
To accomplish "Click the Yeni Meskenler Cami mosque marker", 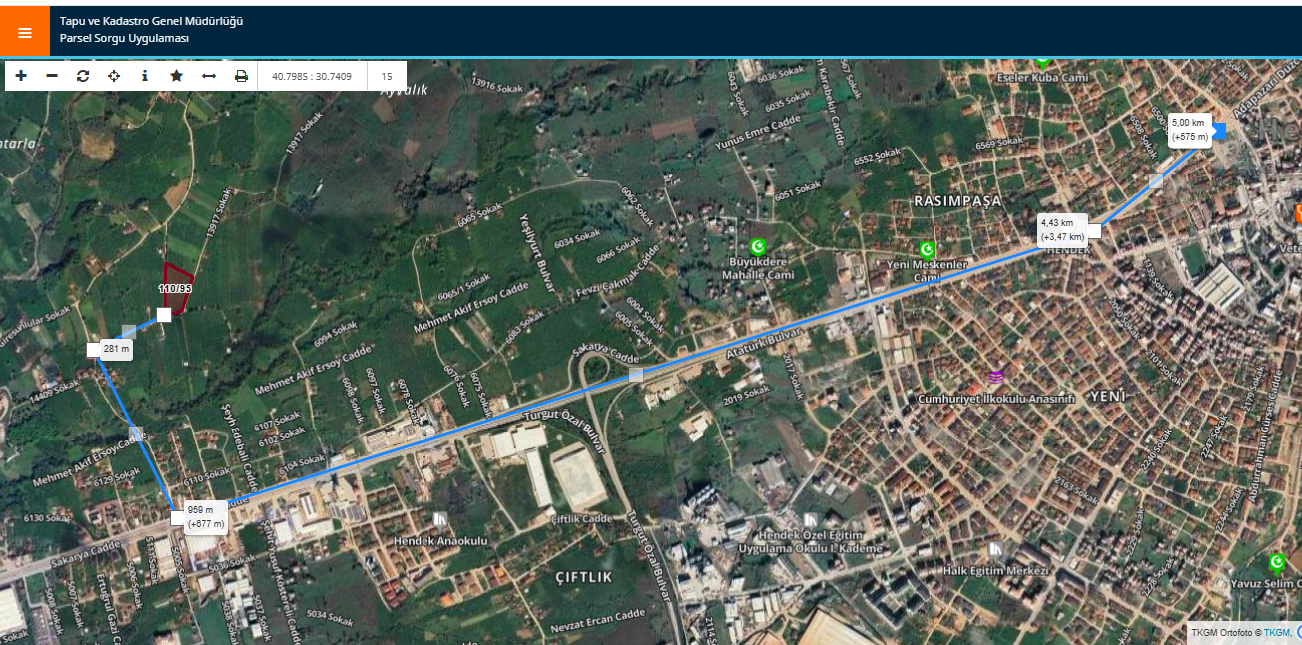I will 927,249.
